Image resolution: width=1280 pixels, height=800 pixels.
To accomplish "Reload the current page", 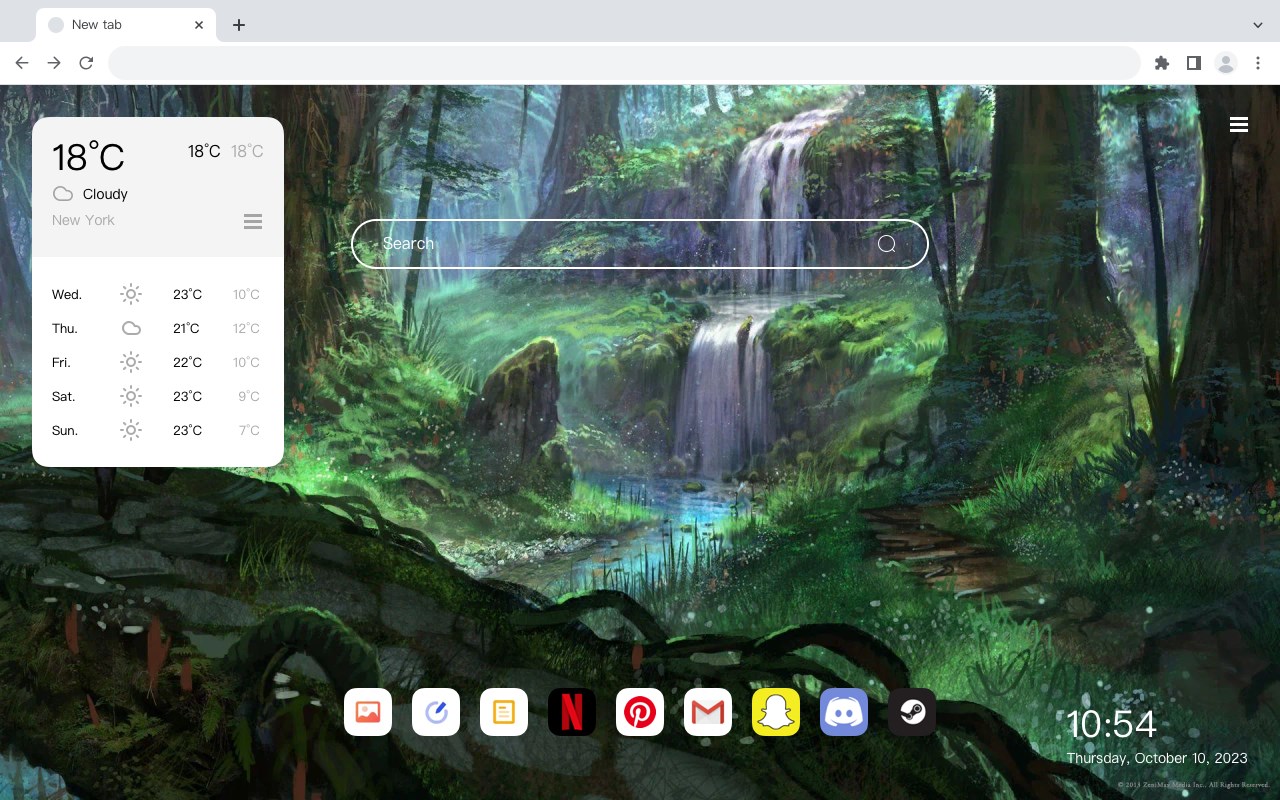I will [86, 63].
